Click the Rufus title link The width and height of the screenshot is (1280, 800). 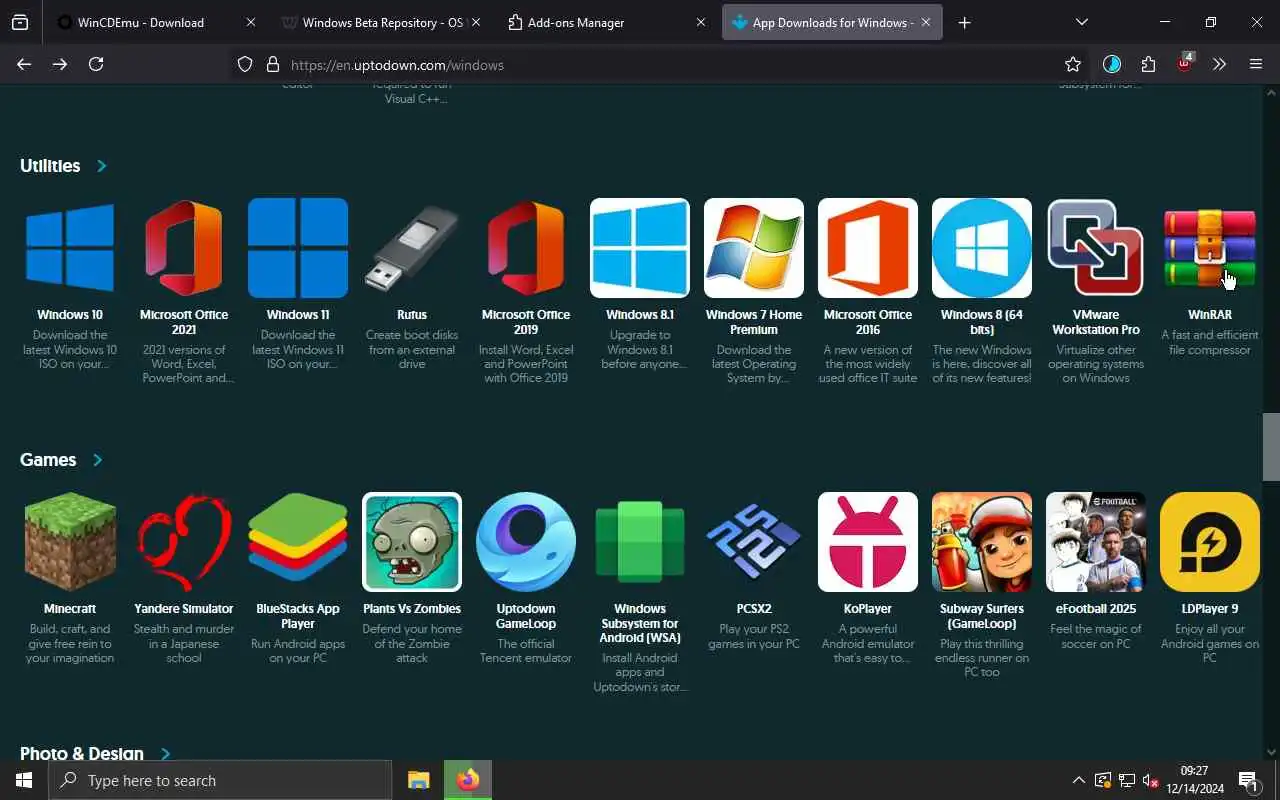pyautogui.click(x=412, y=315)
